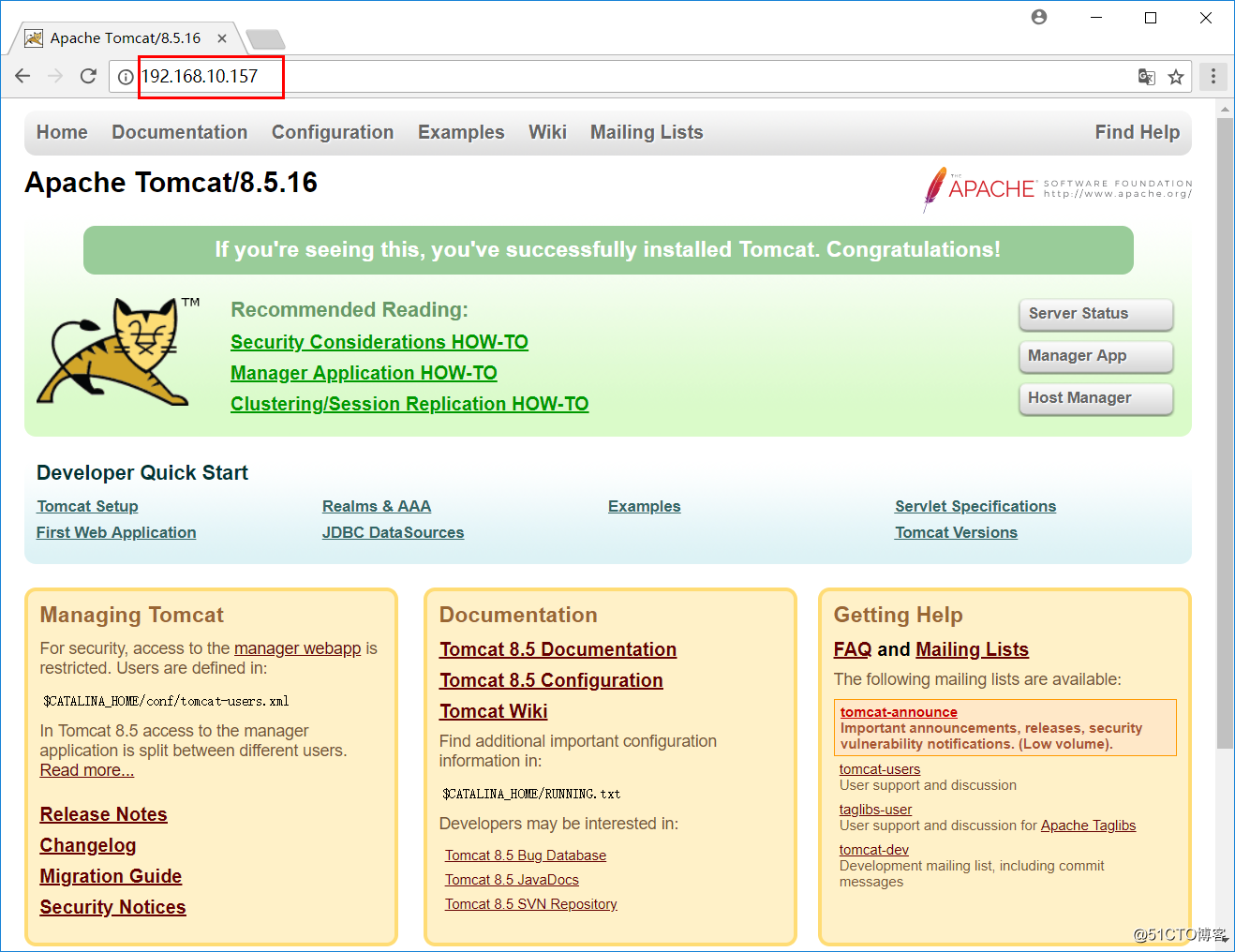Open the Chrome three-dot menu
The width and height of the screenshot is (1235, 952).
coord(1213,76)
